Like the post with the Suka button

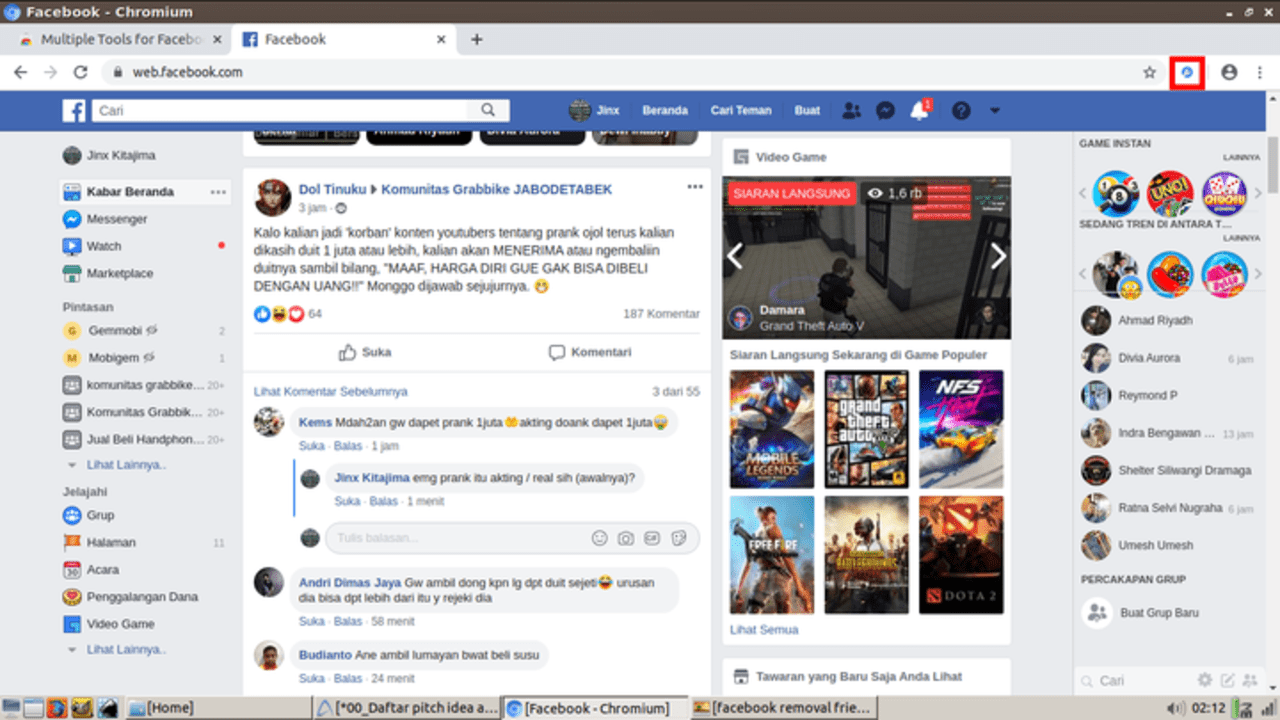tap(365, 352)
